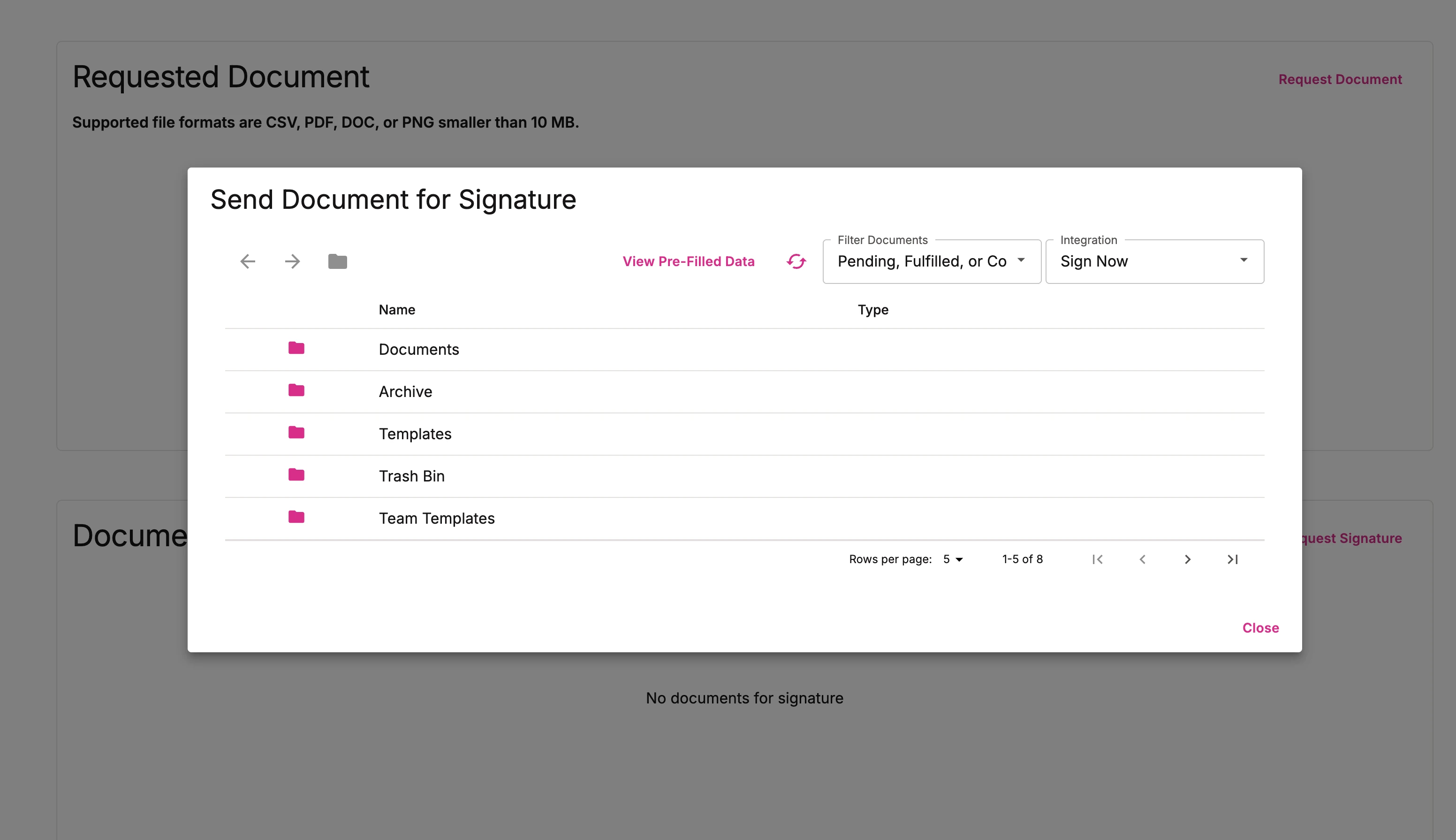Click the Templates row folder icon
Viewport: 1456px width, 840px height.
296,432
